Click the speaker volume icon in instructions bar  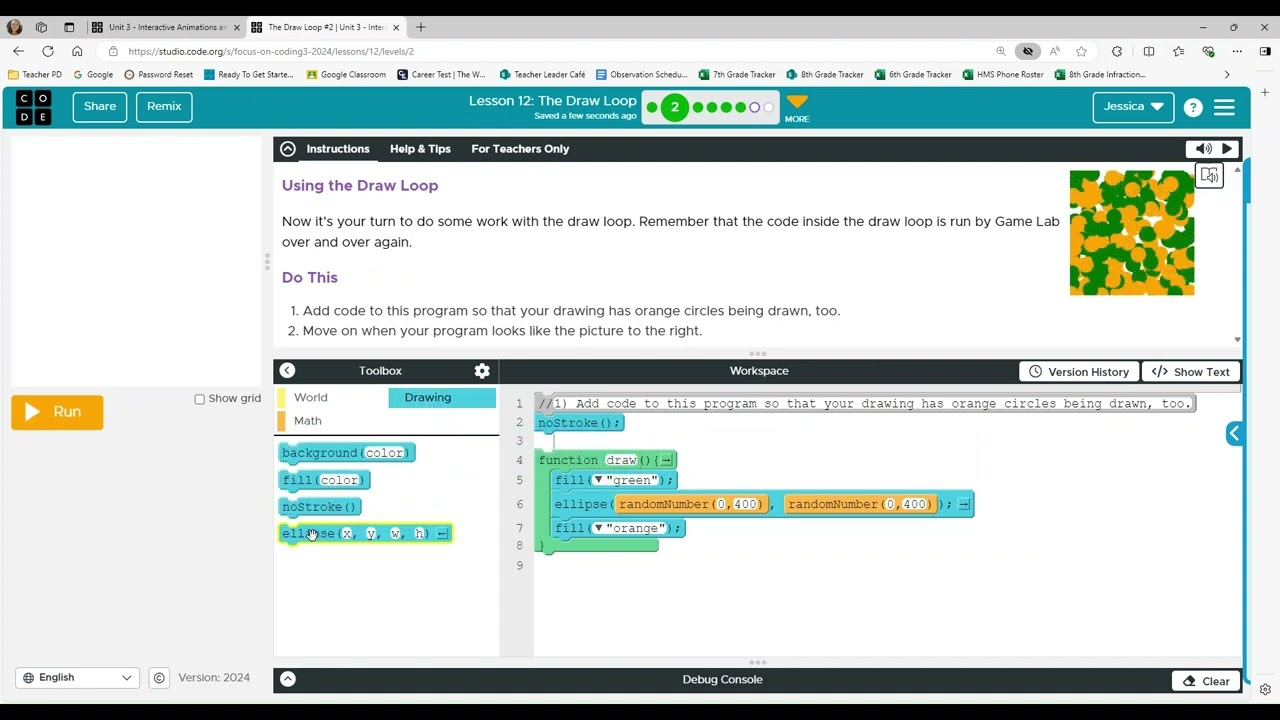pos(1203,149)
